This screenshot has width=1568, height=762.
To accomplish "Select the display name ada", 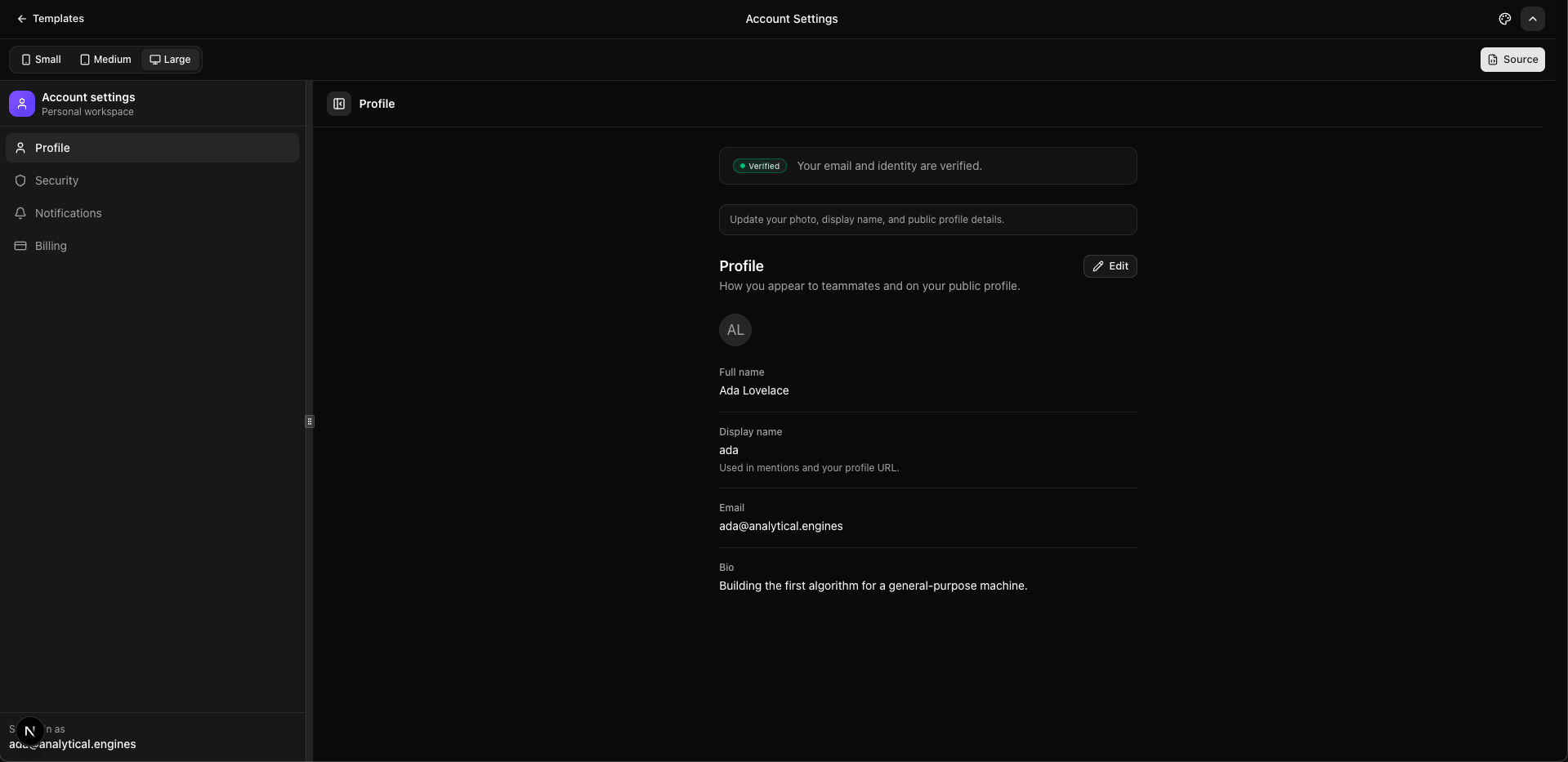I will tap(729, 450).
